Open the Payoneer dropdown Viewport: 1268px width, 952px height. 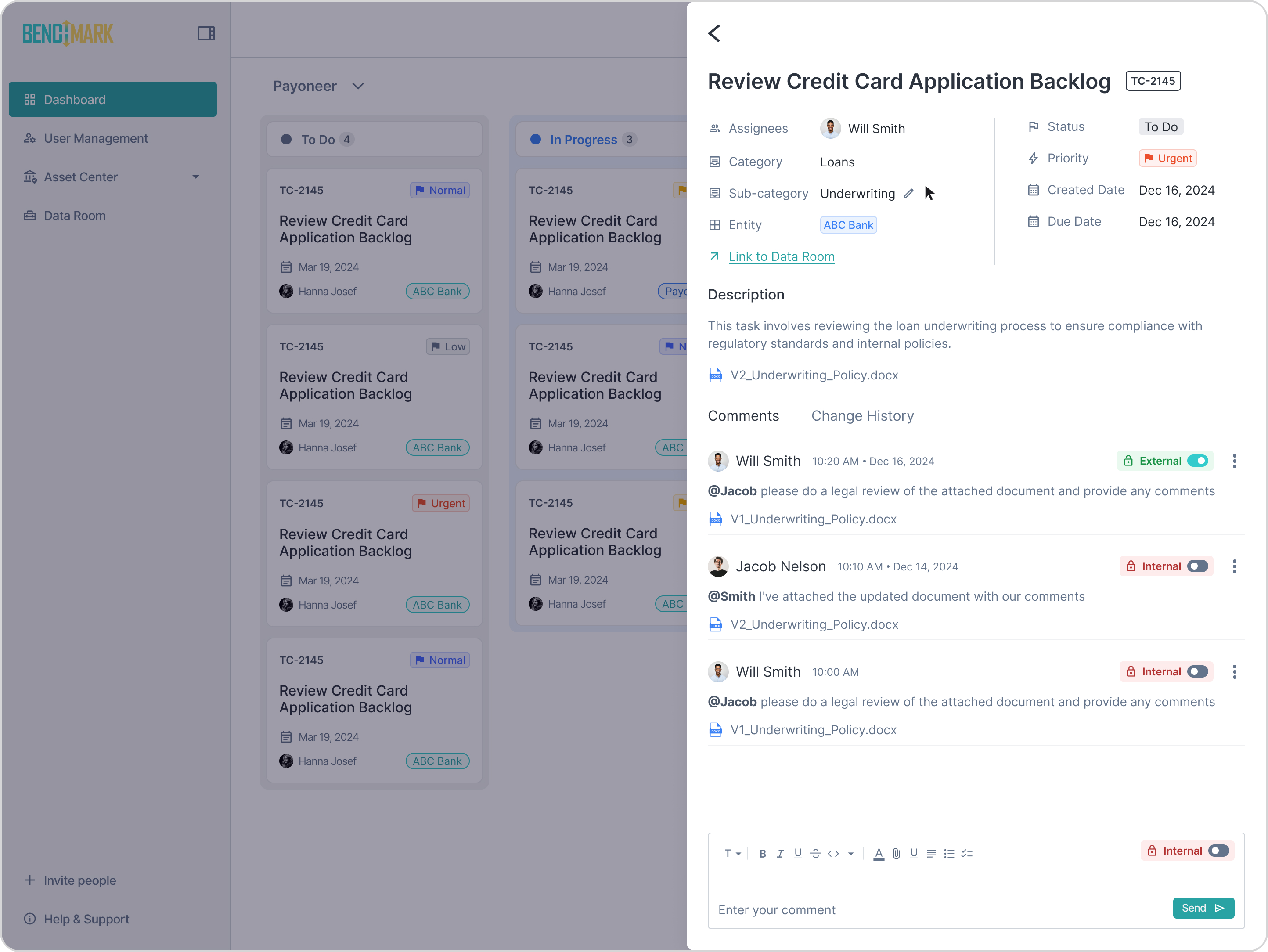[x=319, y=86]
